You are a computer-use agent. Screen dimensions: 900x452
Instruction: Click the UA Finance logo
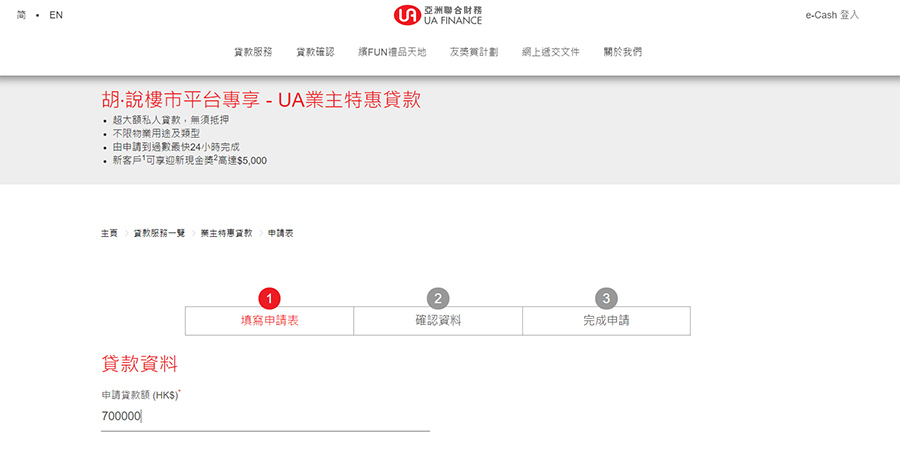pyautogui.click(x=438, y=15)
